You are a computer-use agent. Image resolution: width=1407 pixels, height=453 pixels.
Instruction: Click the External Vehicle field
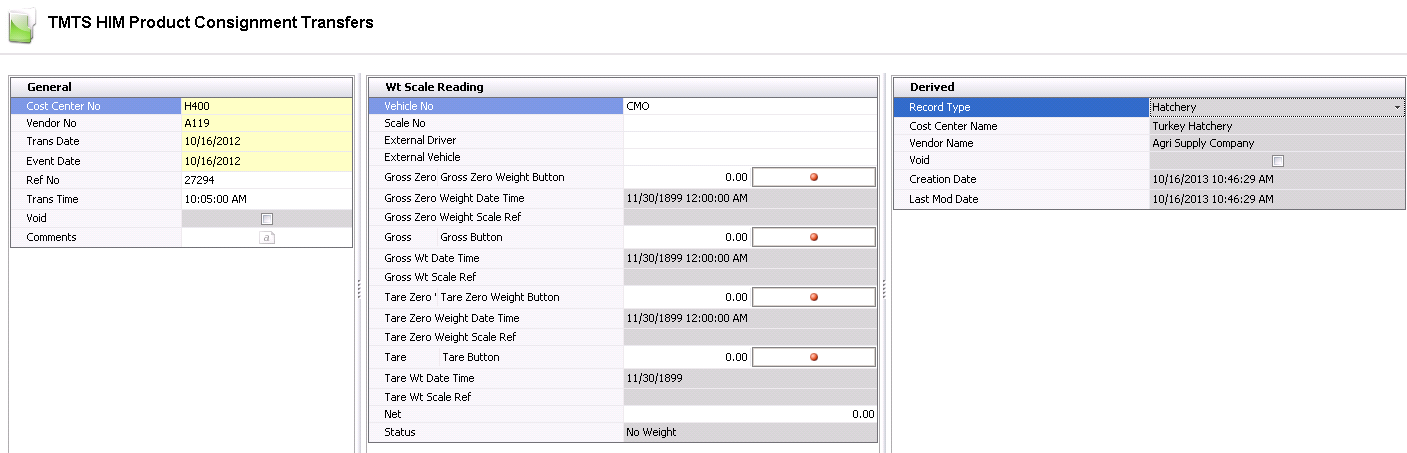(749, 157)
